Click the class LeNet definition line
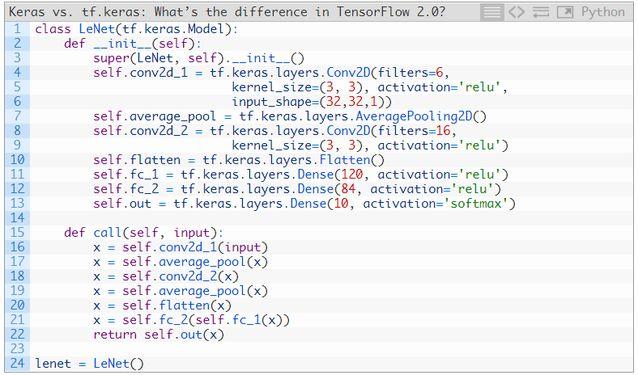 (x=136, y=29)
